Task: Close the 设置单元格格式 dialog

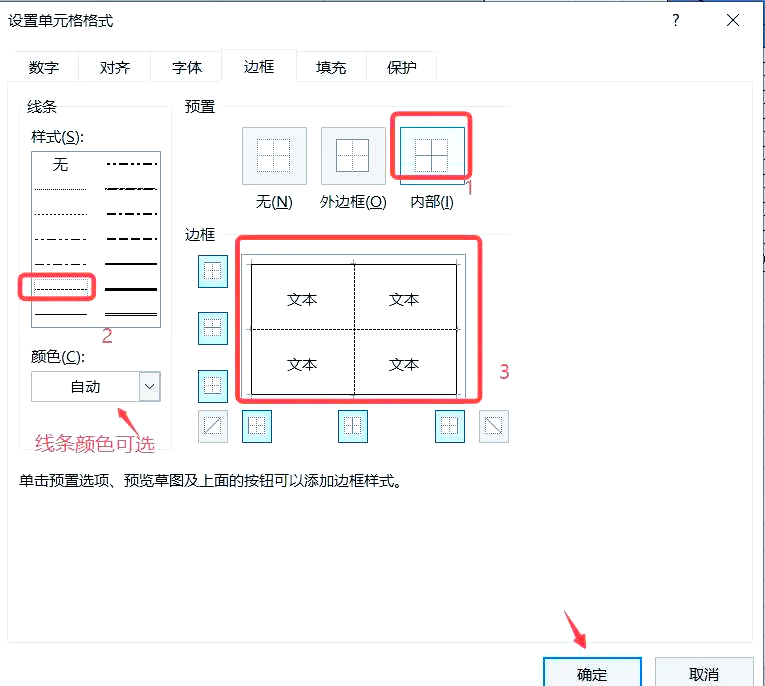Action: (x=733, y=20)
